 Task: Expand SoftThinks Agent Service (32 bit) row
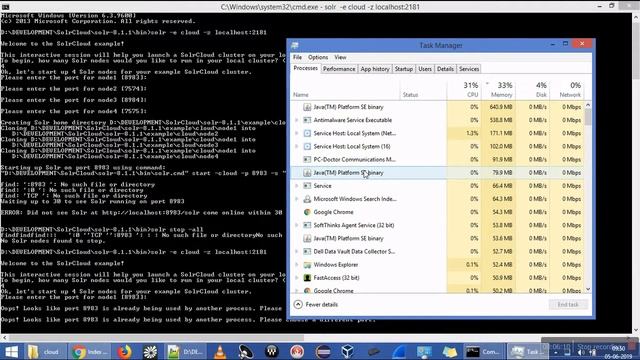(x=297, y=225)
